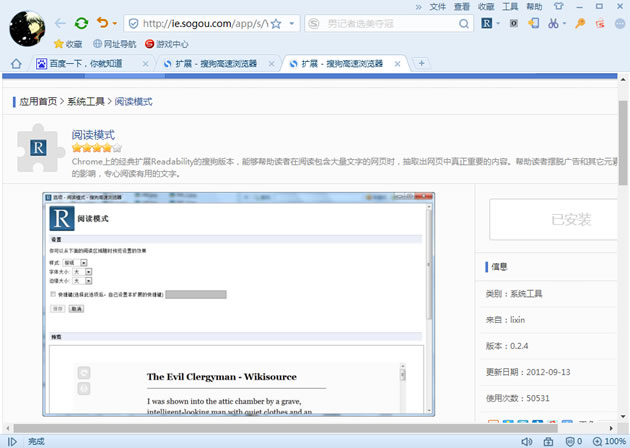Click the home page icon
The height and width of the screenshot is (448, 630).
(x=16, y=63)
